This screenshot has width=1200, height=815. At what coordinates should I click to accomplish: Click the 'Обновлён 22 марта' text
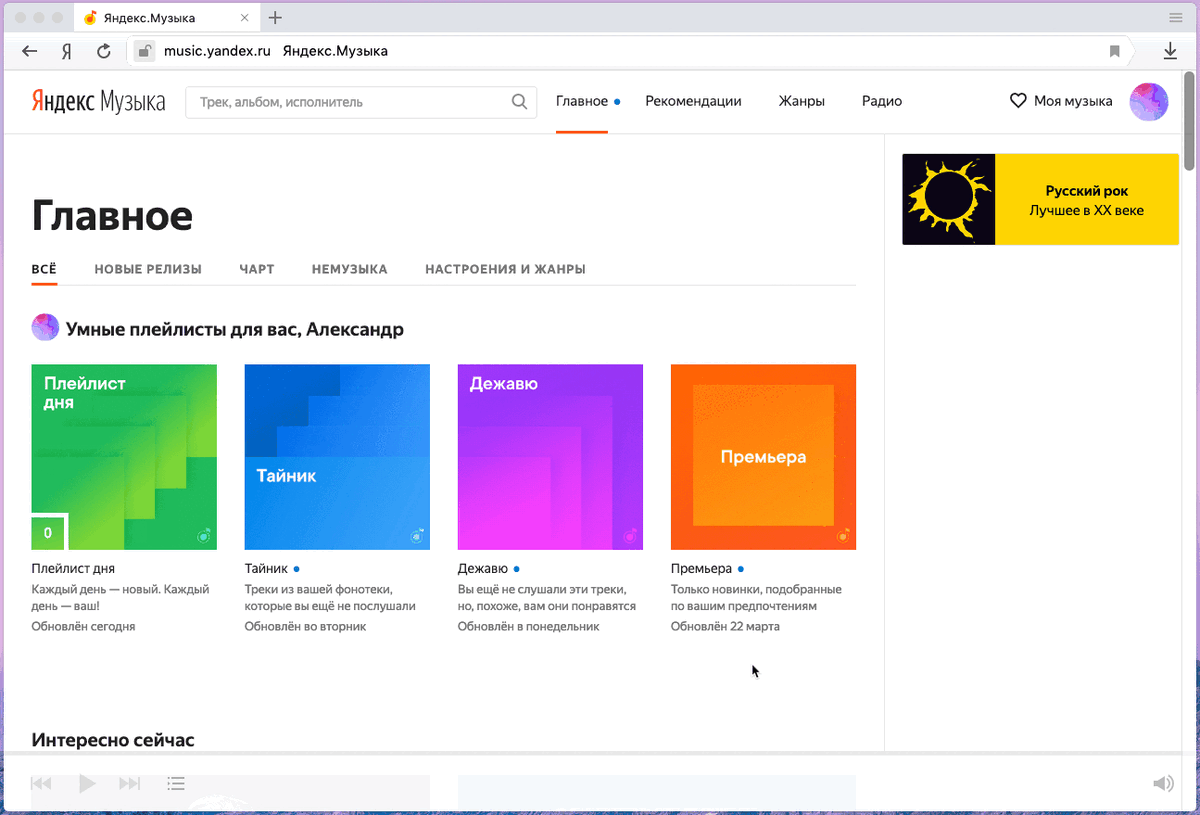click(x=725, y=626)
